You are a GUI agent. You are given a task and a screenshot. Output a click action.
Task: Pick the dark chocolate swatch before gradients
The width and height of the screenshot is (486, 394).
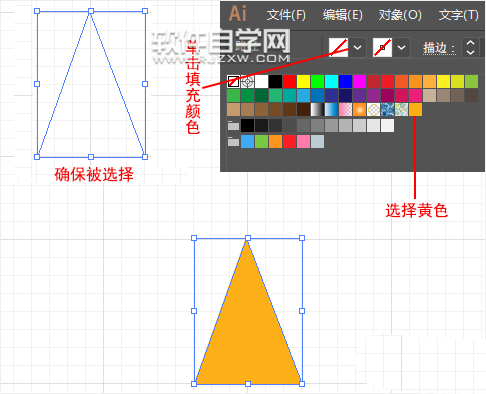point(303,109)
